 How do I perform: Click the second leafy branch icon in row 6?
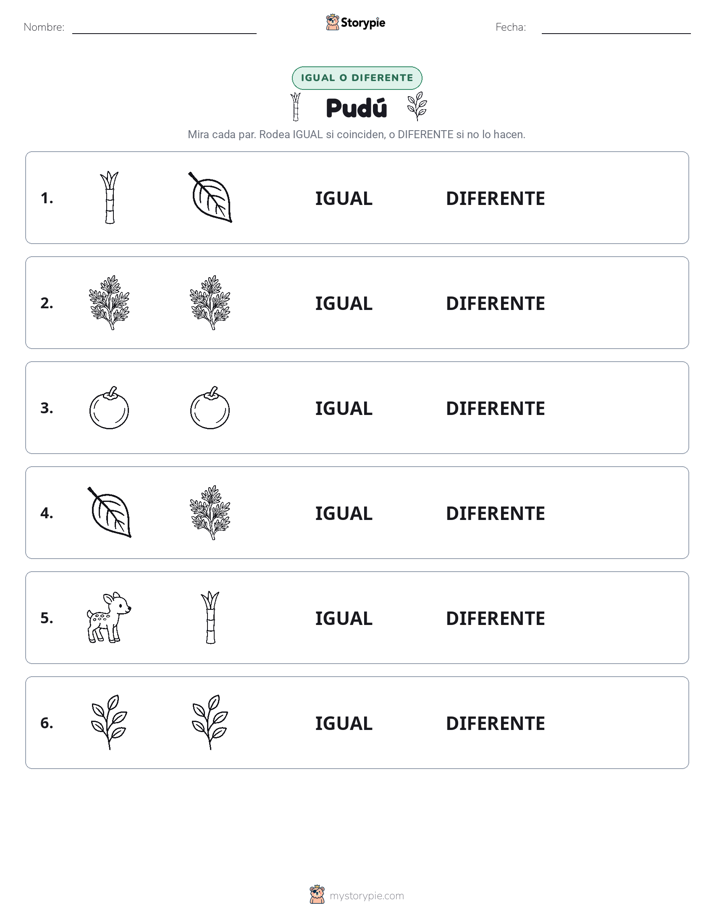coord(210,722)
